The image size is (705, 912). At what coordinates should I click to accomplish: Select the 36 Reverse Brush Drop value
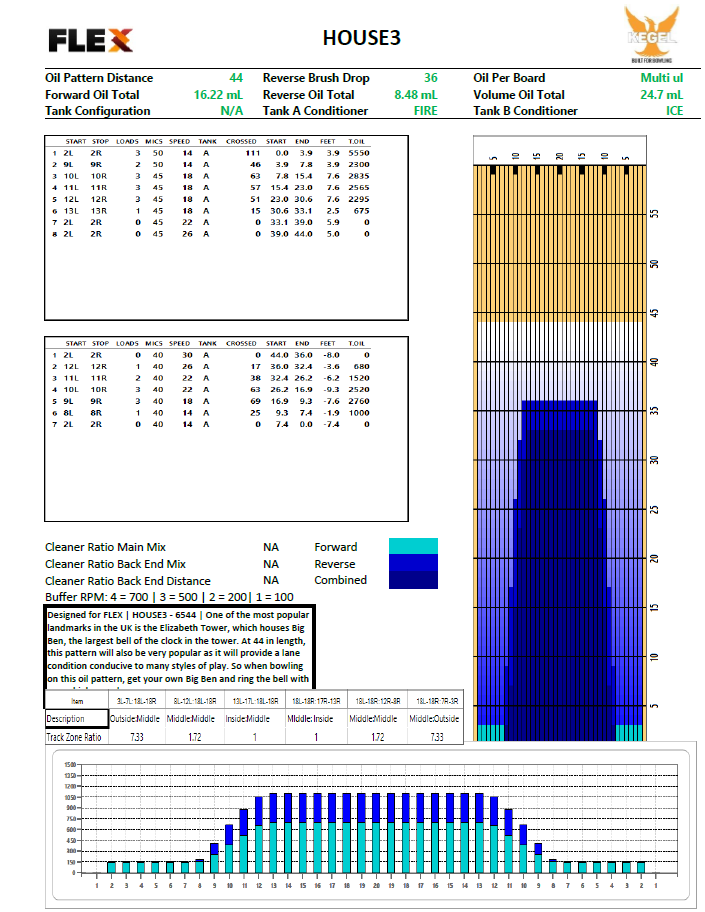pyautogui.click(x=430, y=78)
